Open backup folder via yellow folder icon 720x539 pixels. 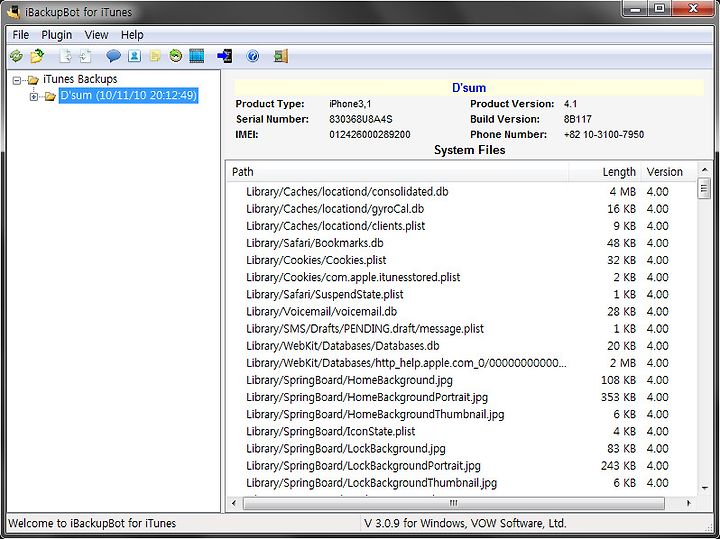[x=37, y=56]
